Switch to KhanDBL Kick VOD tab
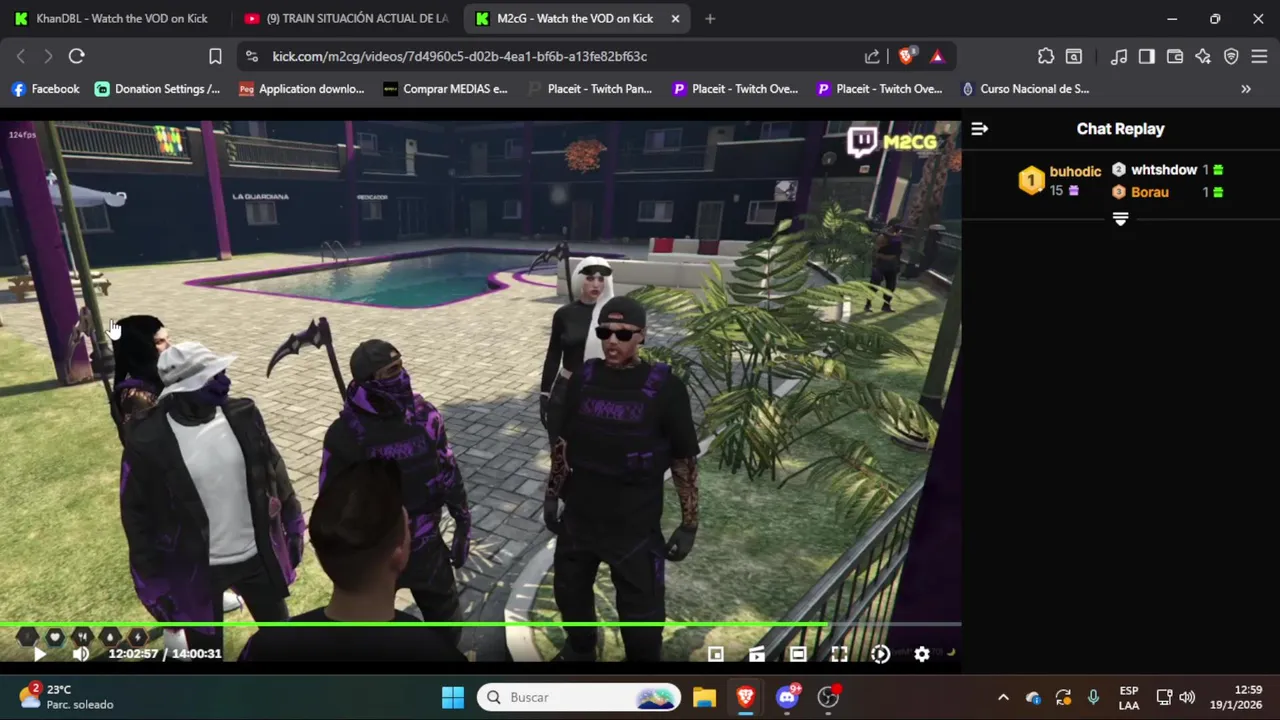The height and width of the screenshot is (720, 1280). [x=110, y=18]
